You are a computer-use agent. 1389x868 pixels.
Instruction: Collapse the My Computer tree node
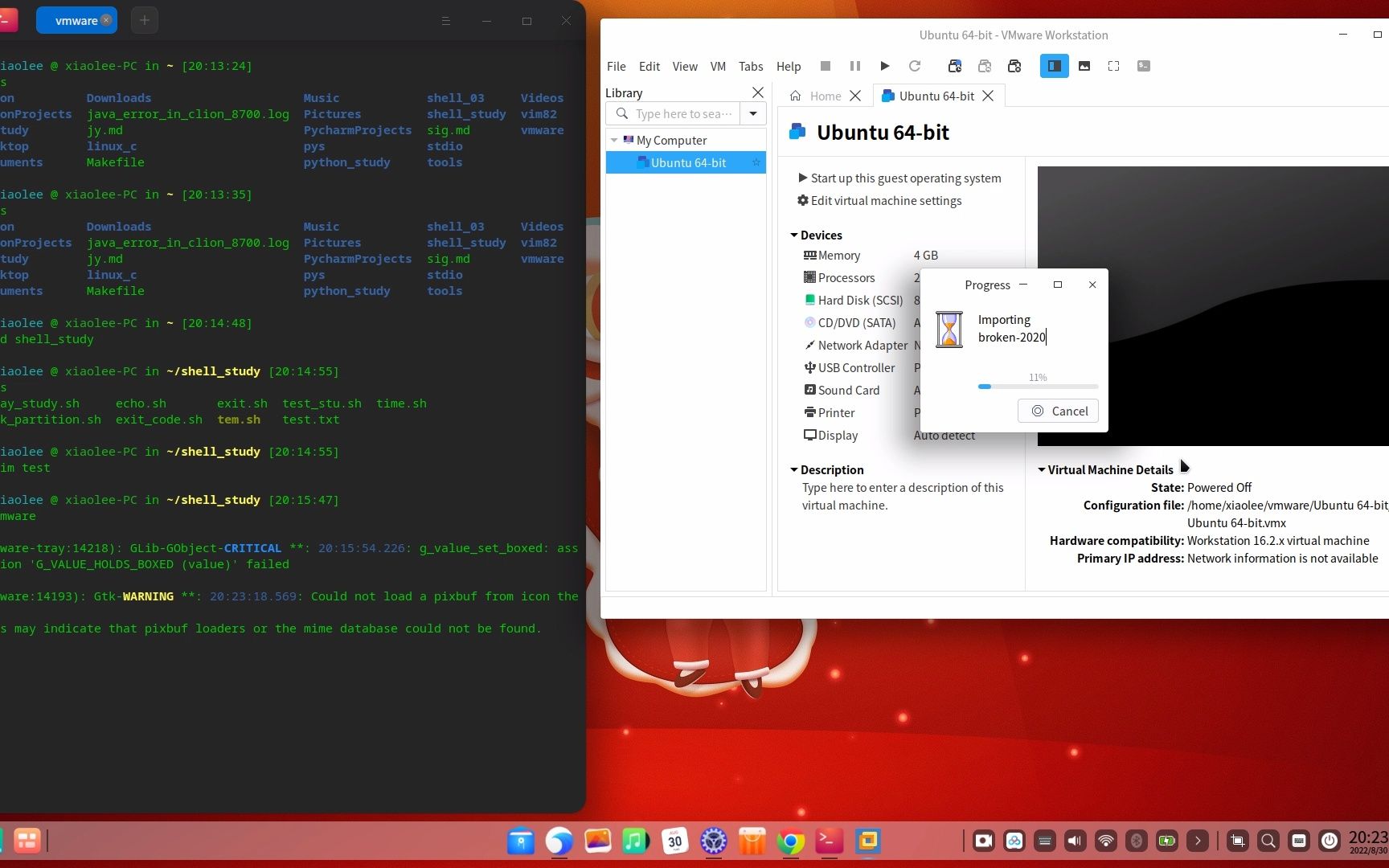pyautogui.click(x=614, y=140)
